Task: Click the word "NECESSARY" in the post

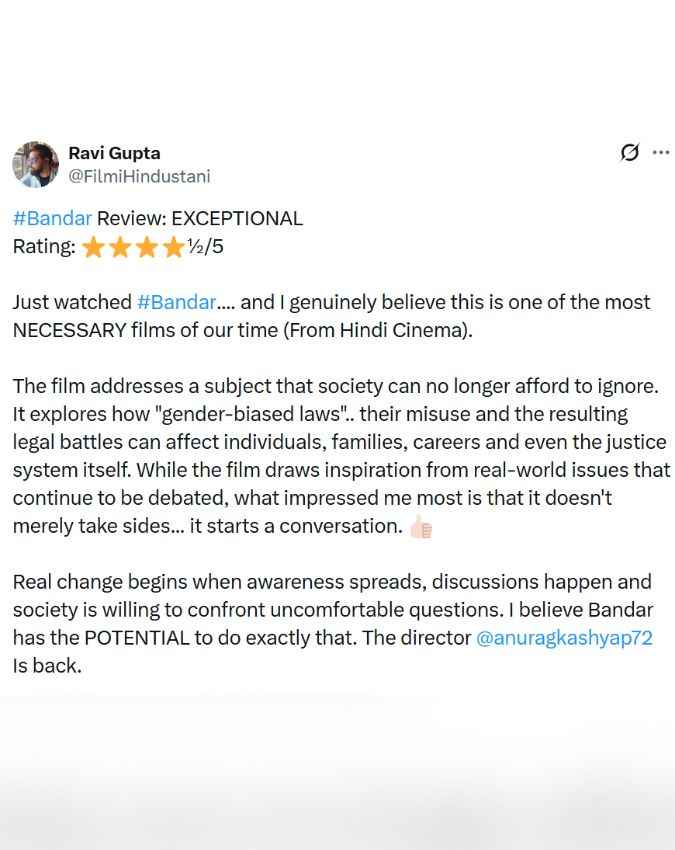Action: pyautogui.click(x=69, y=330)
